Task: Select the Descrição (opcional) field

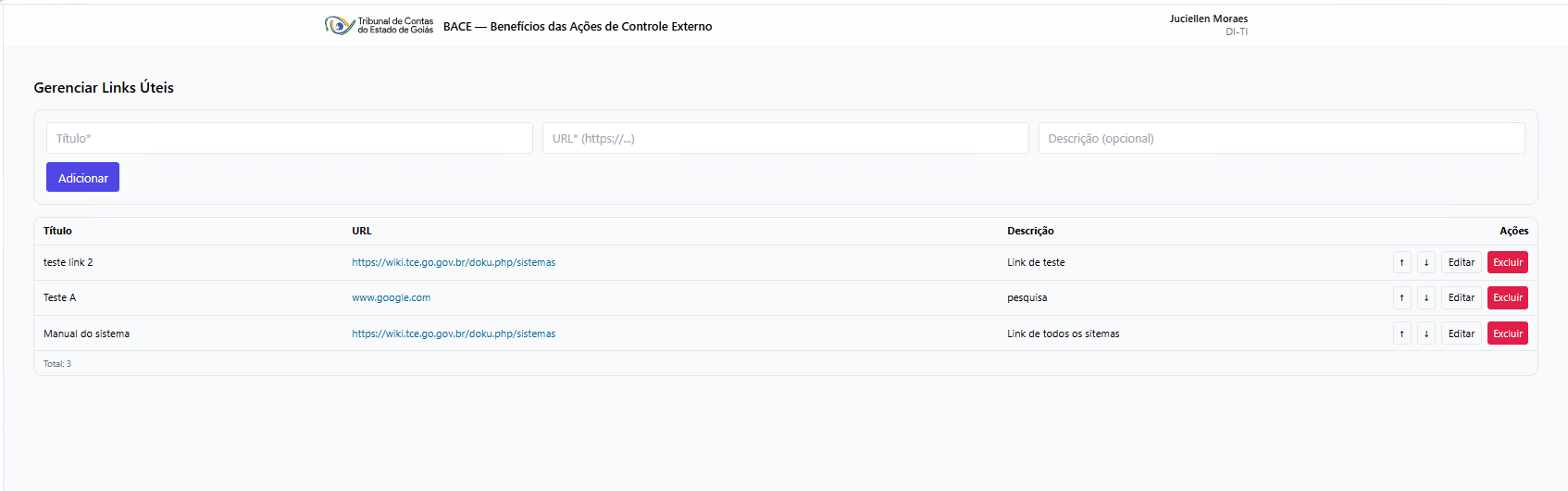Action: click(x=1281, y=139)
